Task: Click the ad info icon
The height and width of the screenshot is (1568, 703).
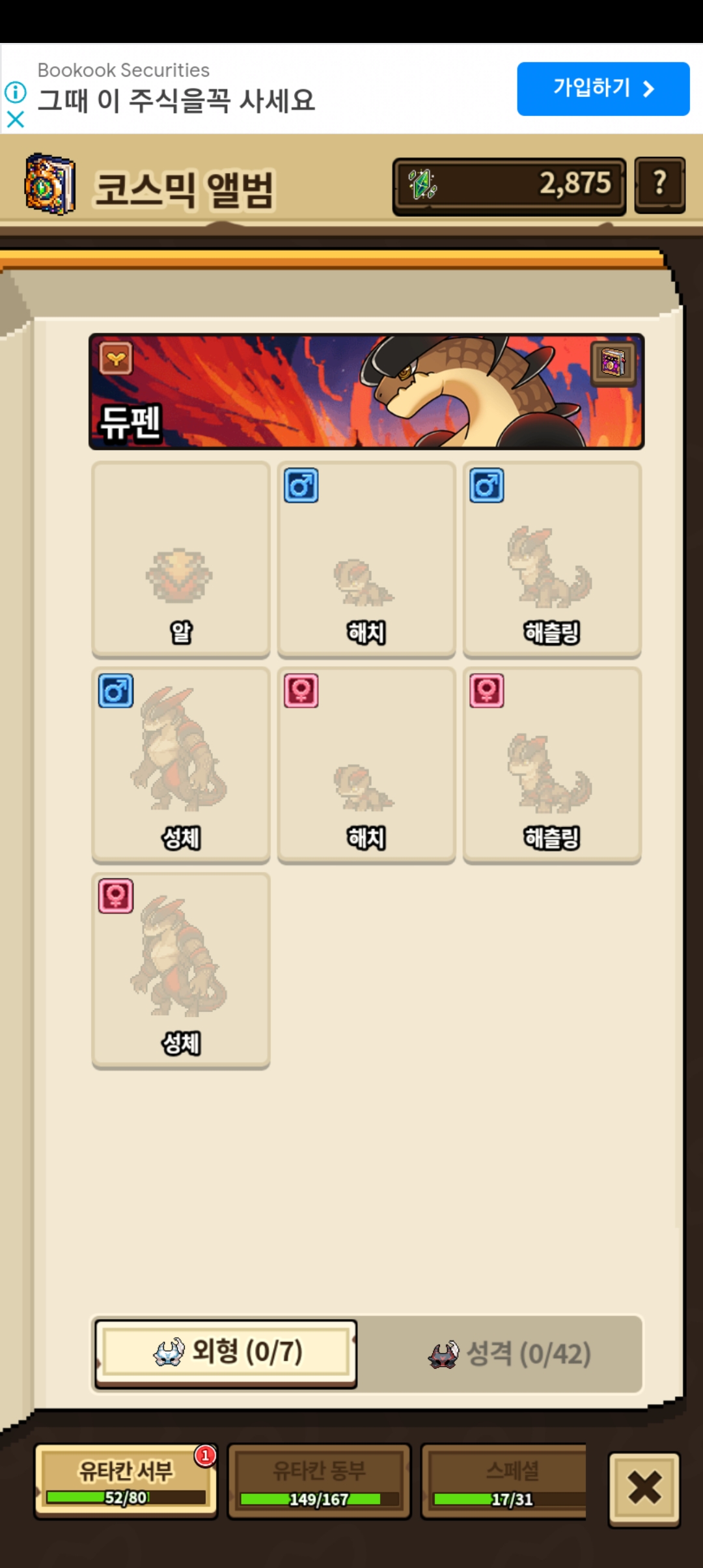Action: tap(16, 92)
